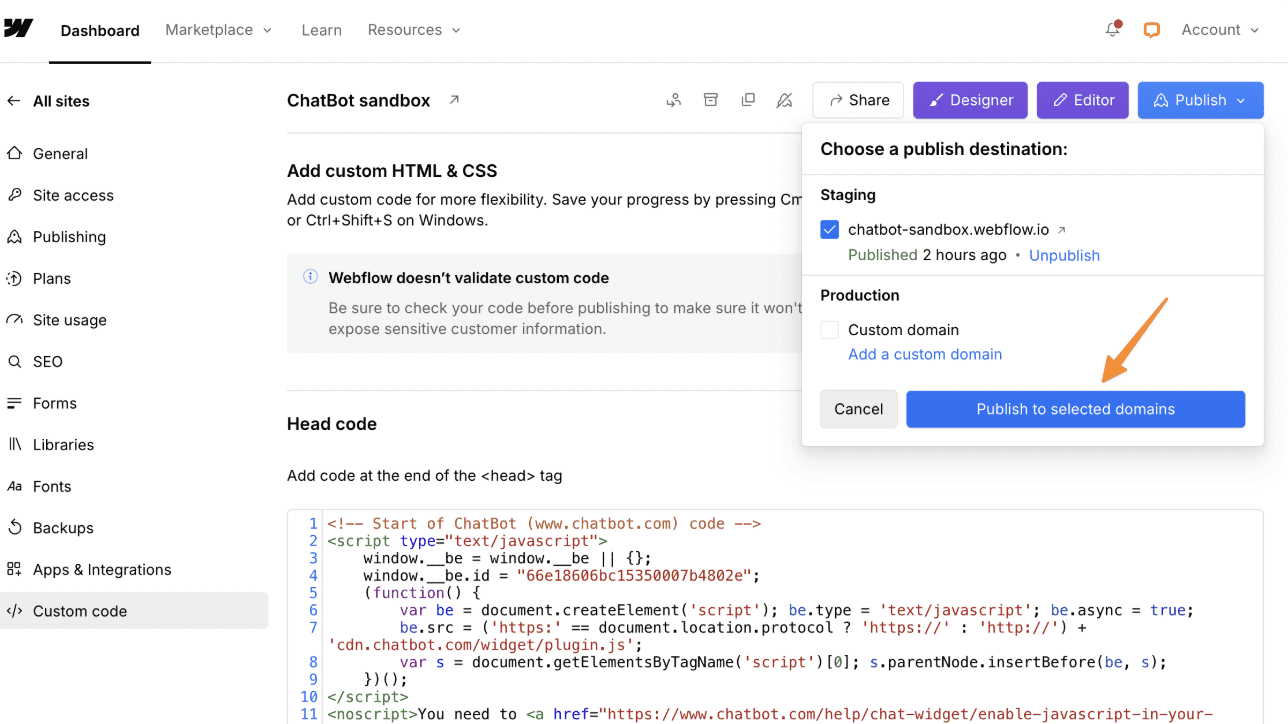Switch to the Dashboard tab
Screen dimensions: 1288x724
(100, 31)
